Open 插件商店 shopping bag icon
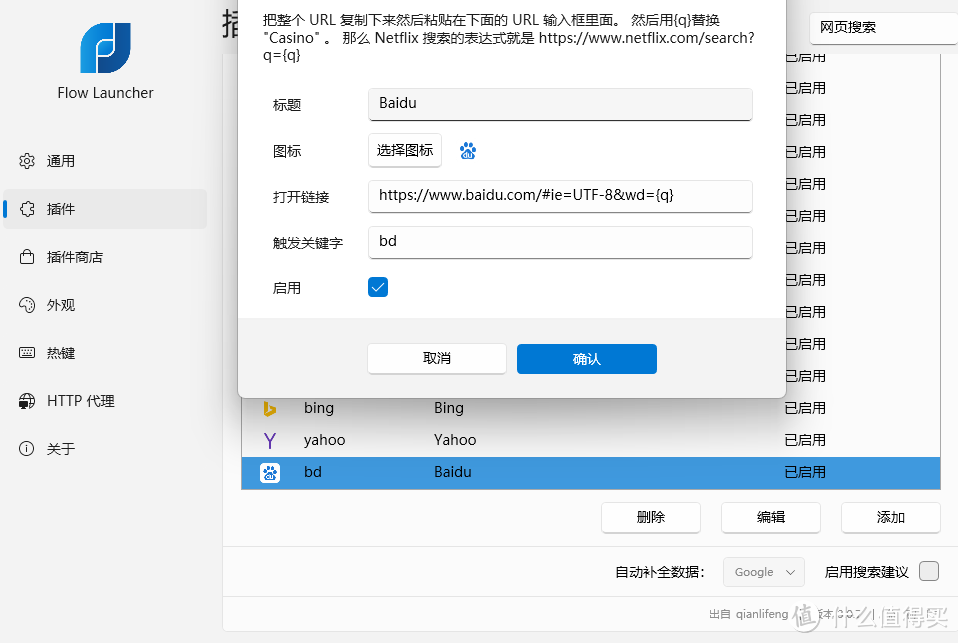The width and height of the screenshot is (958, 643). [x=27, y=257]
